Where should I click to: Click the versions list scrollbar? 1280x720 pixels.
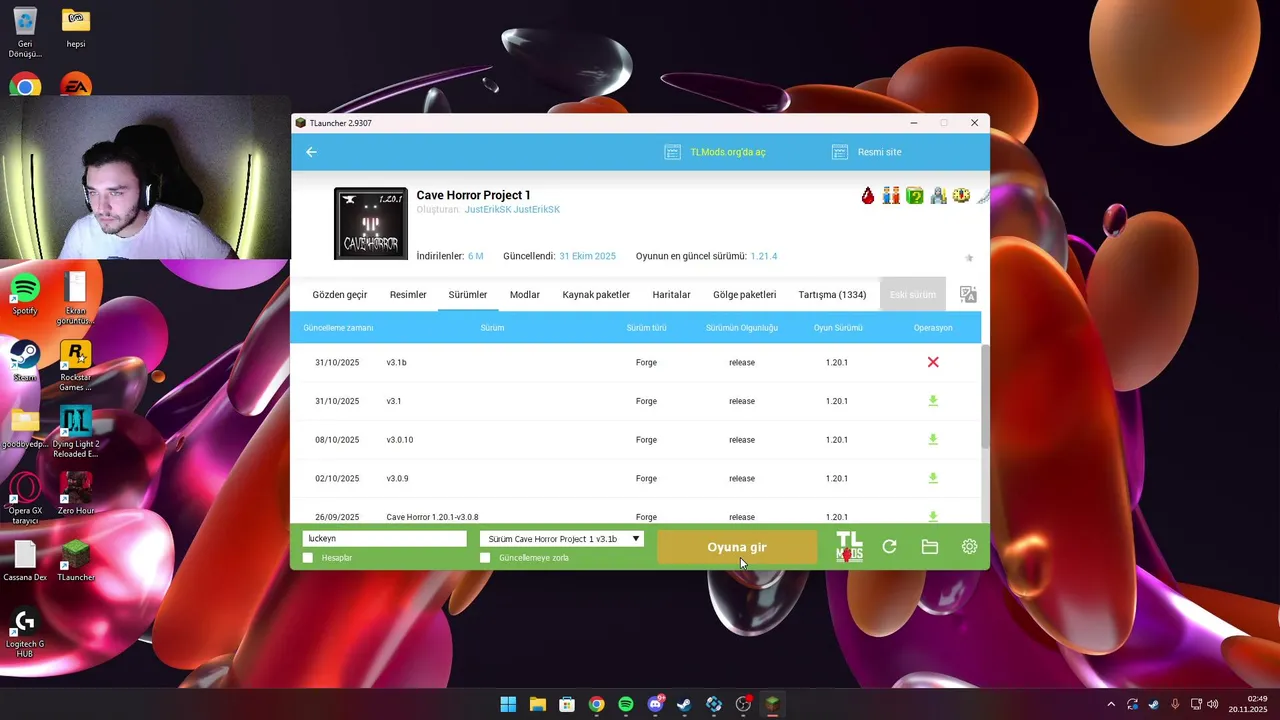[x=985, y=396]
